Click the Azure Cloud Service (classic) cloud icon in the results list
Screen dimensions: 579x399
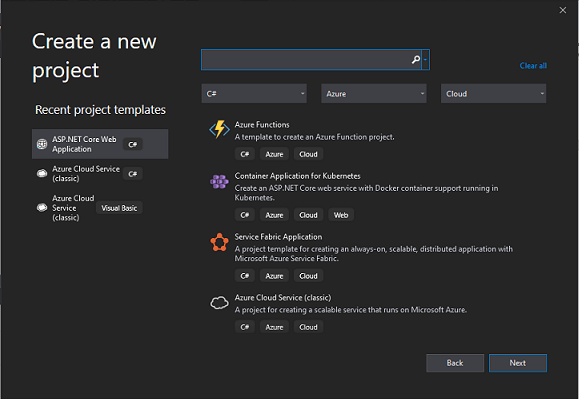tap(219, 303)
